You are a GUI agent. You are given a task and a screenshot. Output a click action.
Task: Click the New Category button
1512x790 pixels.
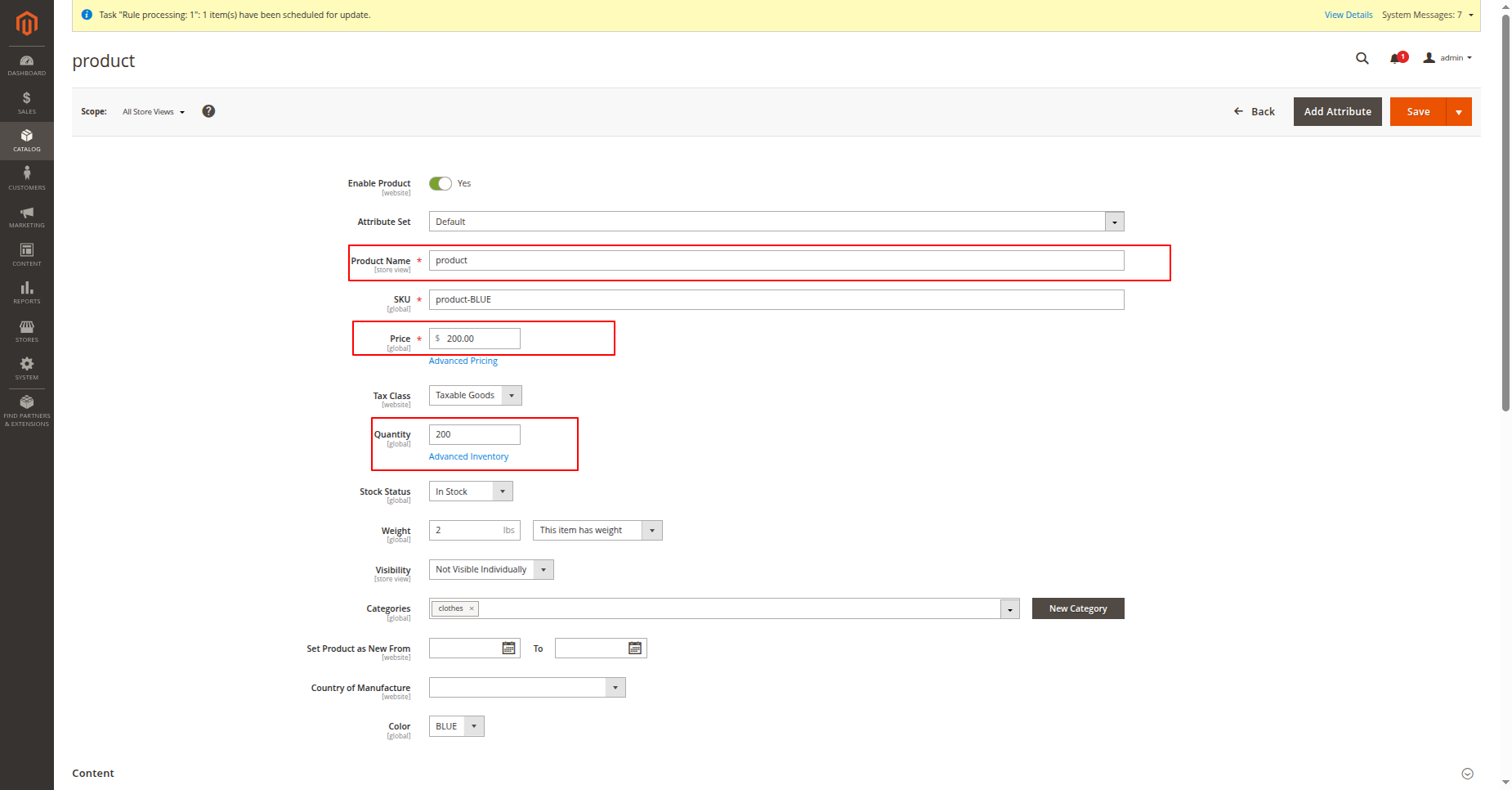pyautogui.click(x=1078, y=608)
